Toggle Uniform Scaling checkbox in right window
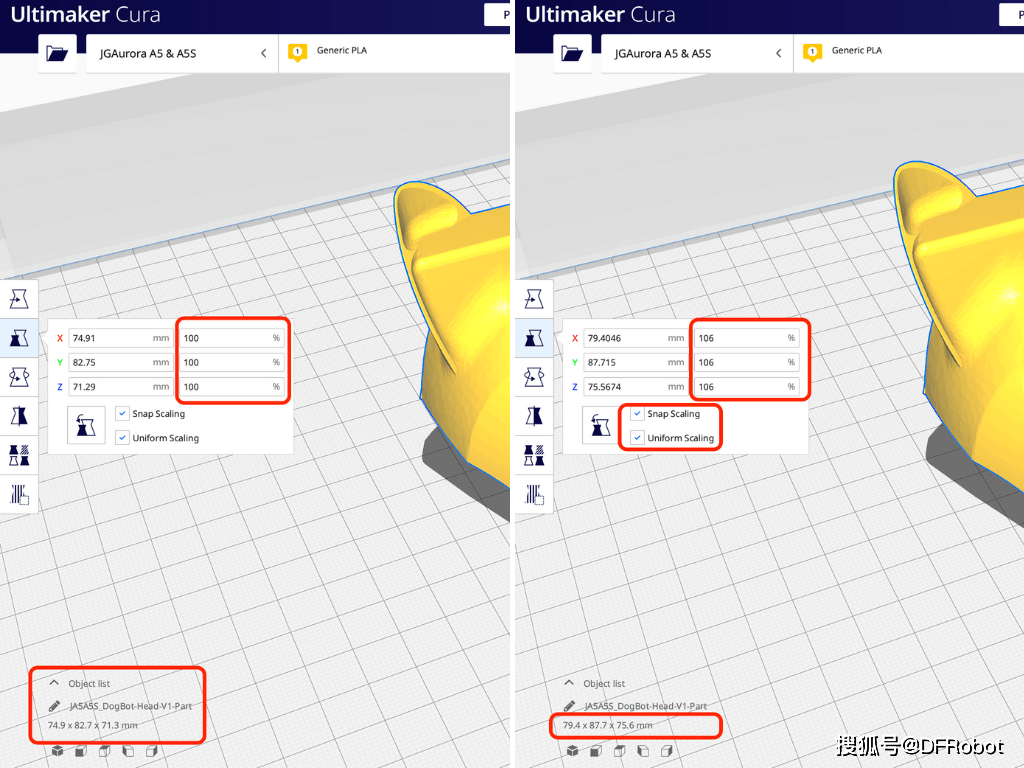Viewport: 1024px width, 768px height. (637, 438)
